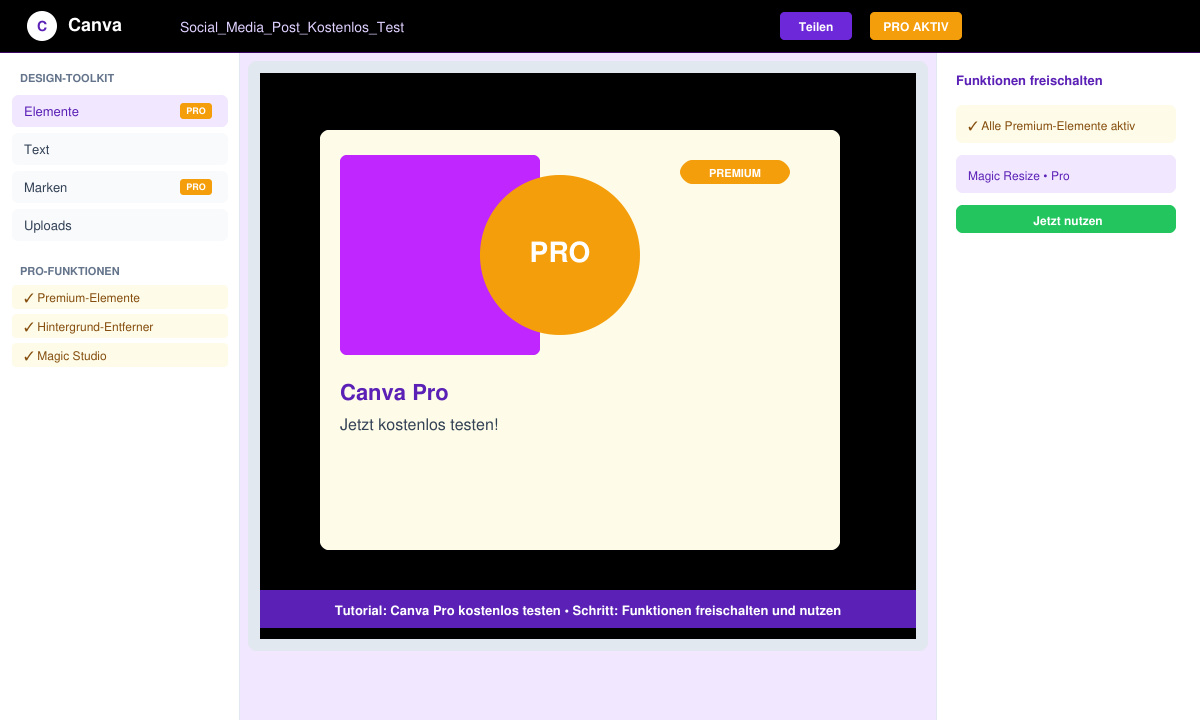1200x720 pixels.
Task: Click the PRO AKTIV button
Action: [x=916, y=26]
